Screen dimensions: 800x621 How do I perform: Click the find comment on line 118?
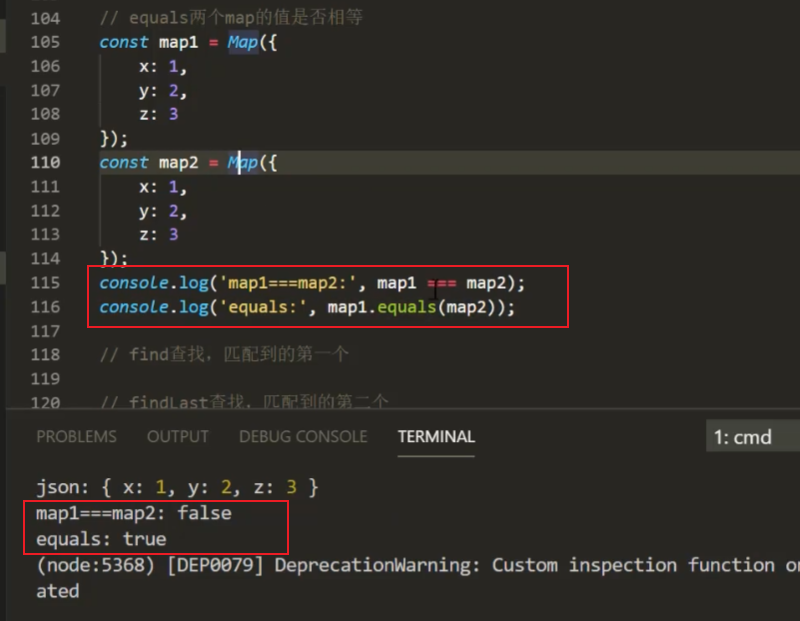224,354
